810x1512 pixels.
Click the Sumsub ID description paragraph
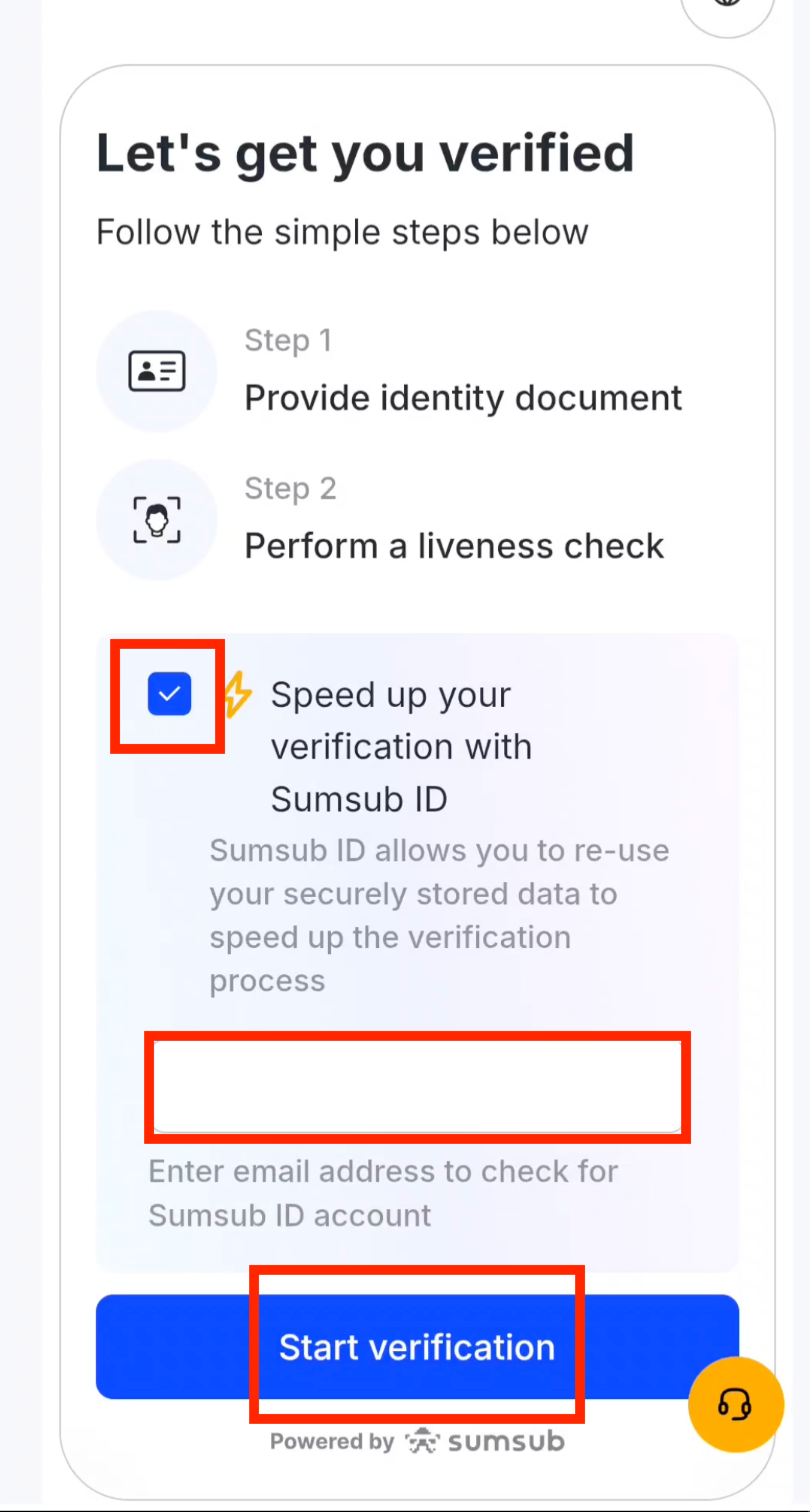(438, 915)
